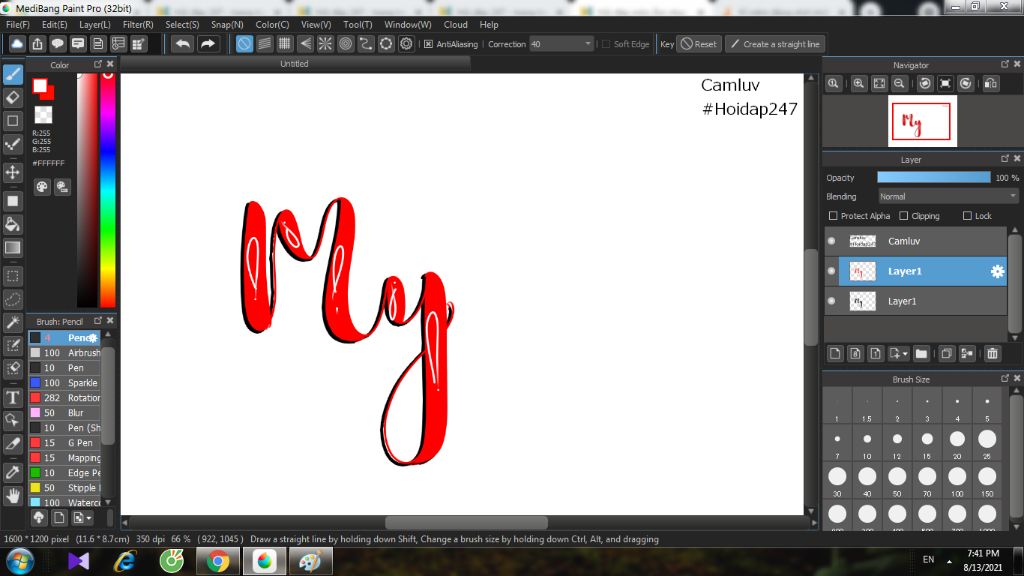This screenshot has height=576, width=1024.
Task: Select the Airbrush brush
Action: click(x=65, y=353)
